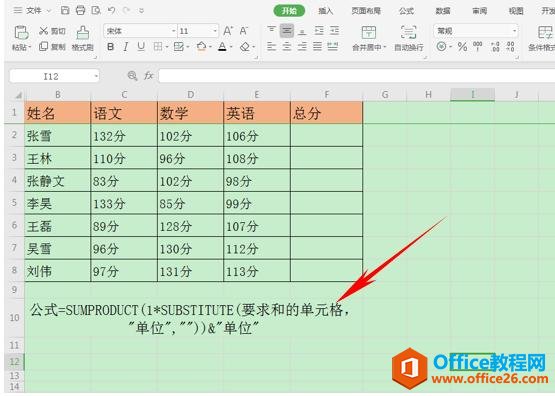Image resolution: width=555 pixels, height=396 pixels.
Task: Decrease indent in the alignment group
Action: (x=319, y=31)
